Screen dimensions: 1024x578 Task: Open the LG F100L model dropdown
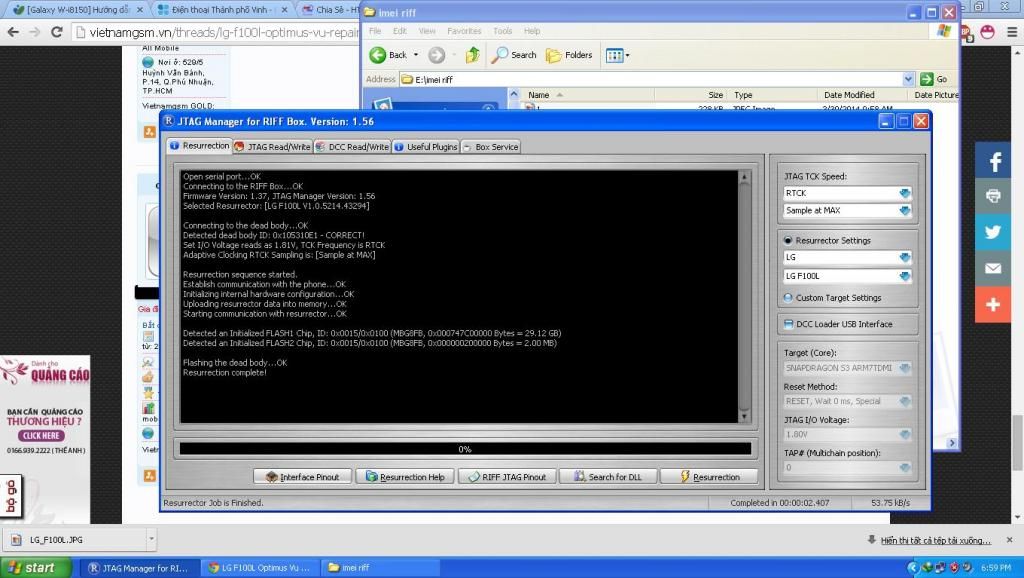tap(904, 276)
